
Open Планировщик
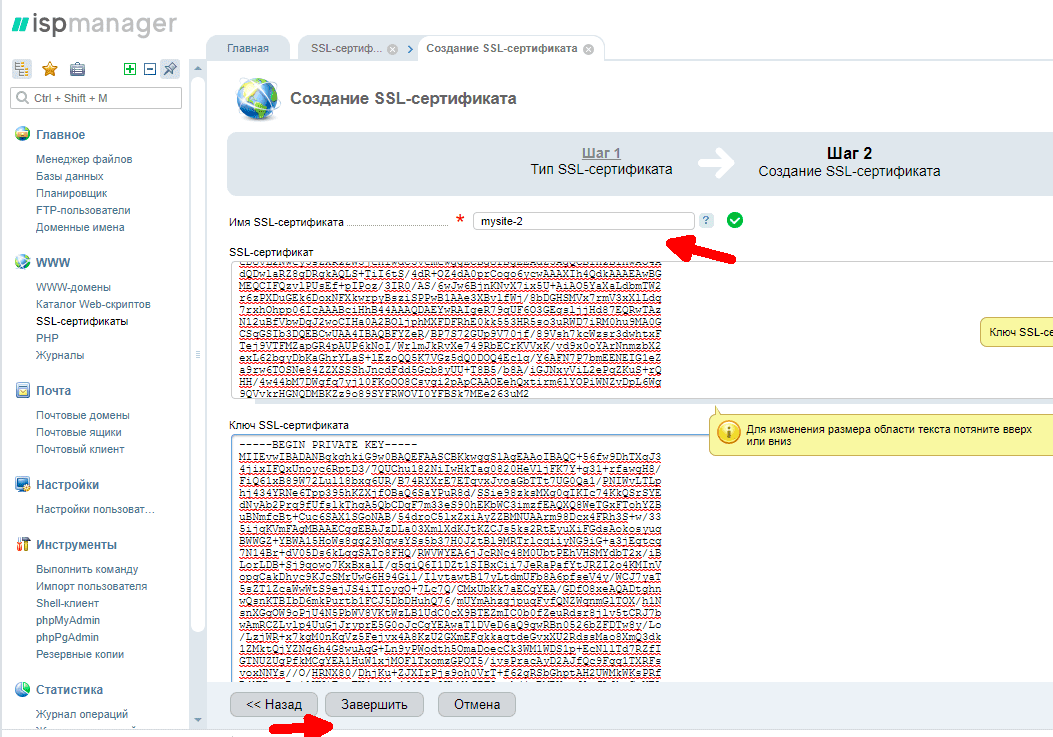point(72,193)
